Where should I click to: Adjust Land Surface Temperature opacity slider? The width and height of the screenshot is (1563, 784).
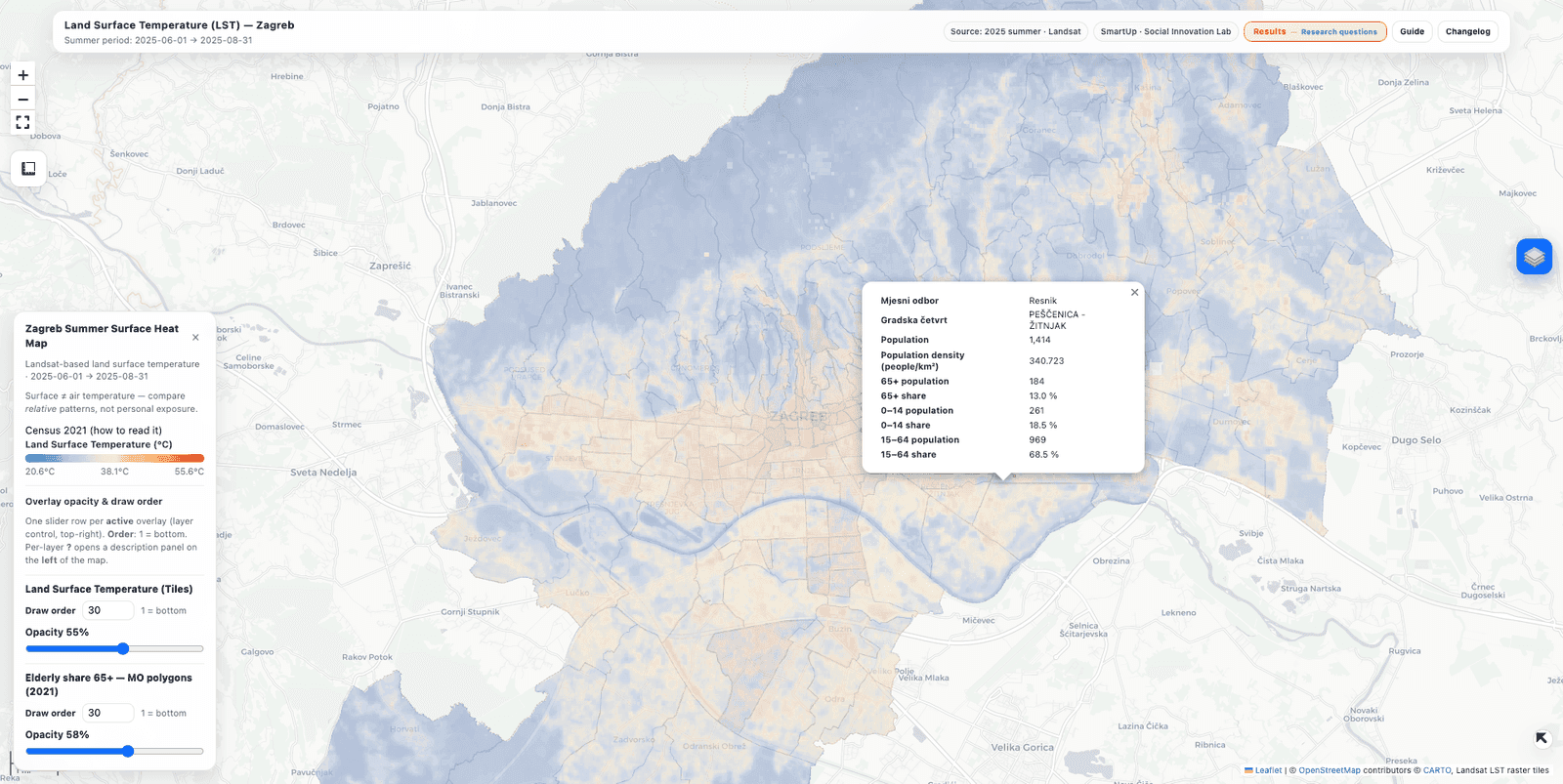click(114, 648)
